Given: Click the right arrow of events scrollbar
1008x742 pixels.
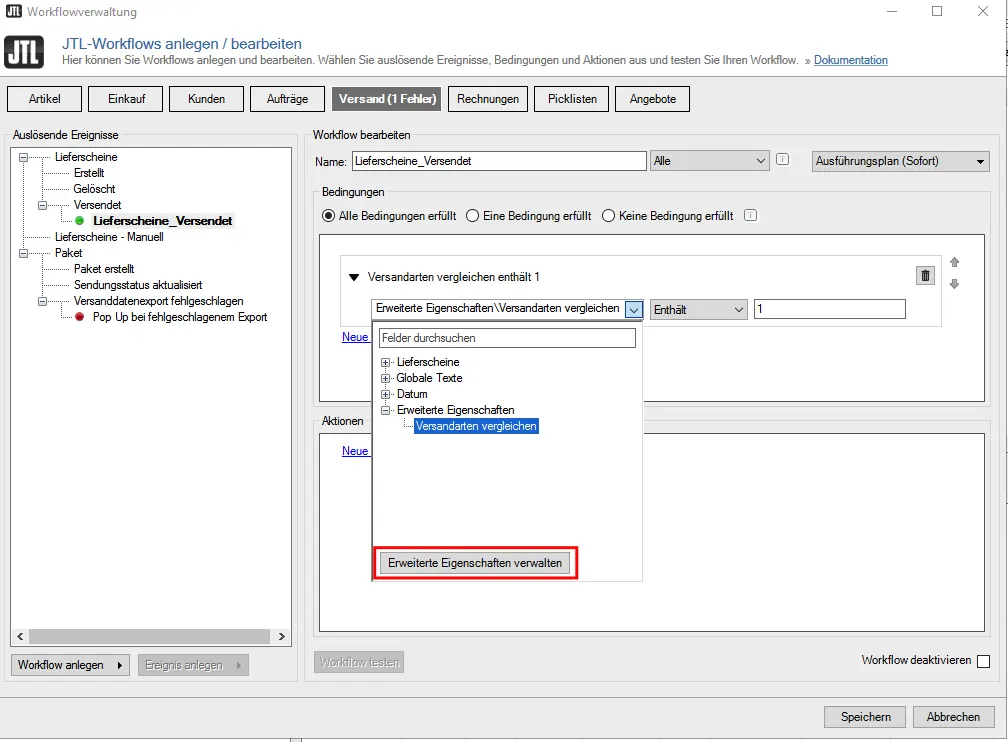Looking at the screenshot, I should coord(282,637).
